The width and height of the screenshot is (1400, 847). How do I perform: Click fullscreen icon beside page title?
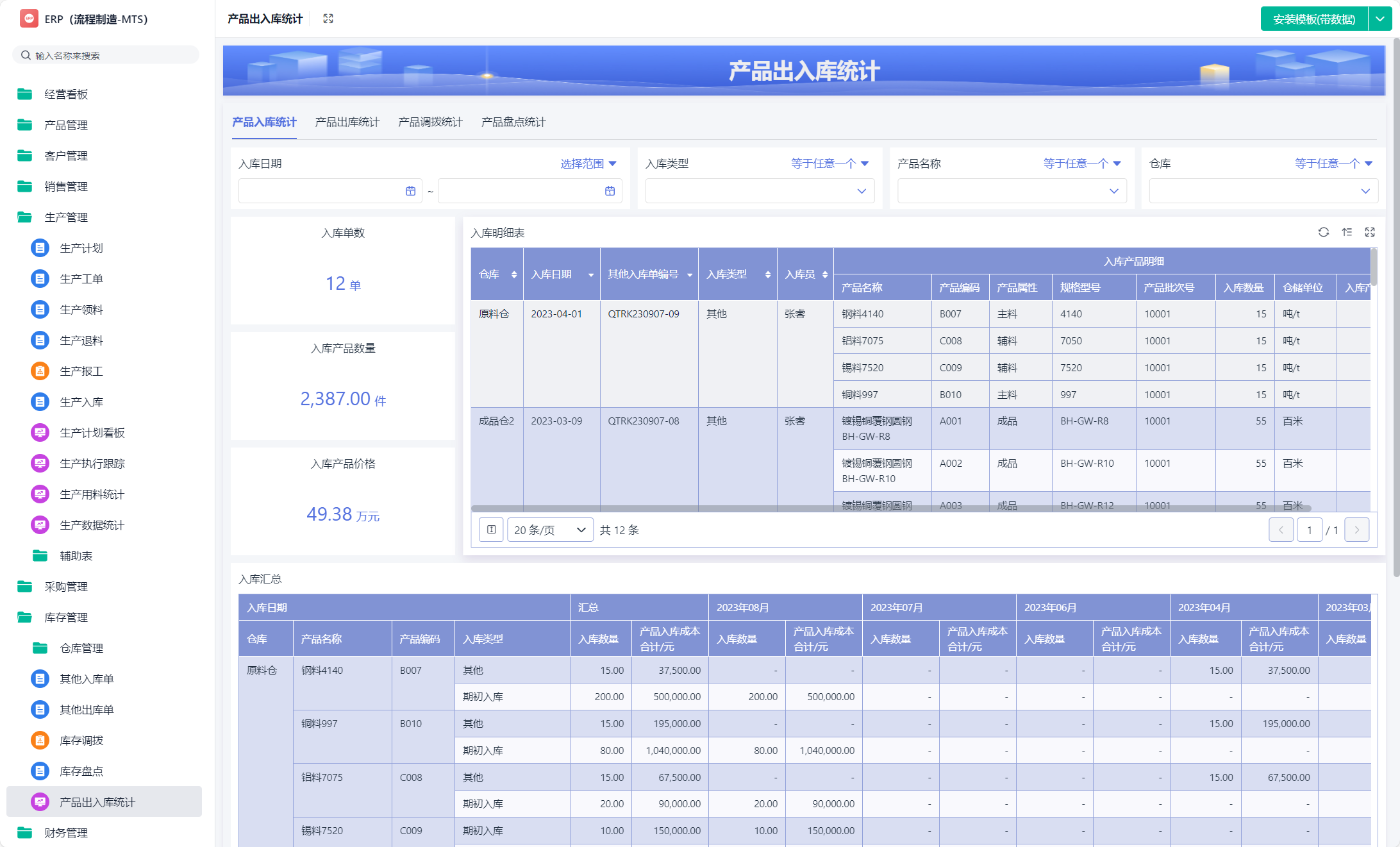[328, 19]
